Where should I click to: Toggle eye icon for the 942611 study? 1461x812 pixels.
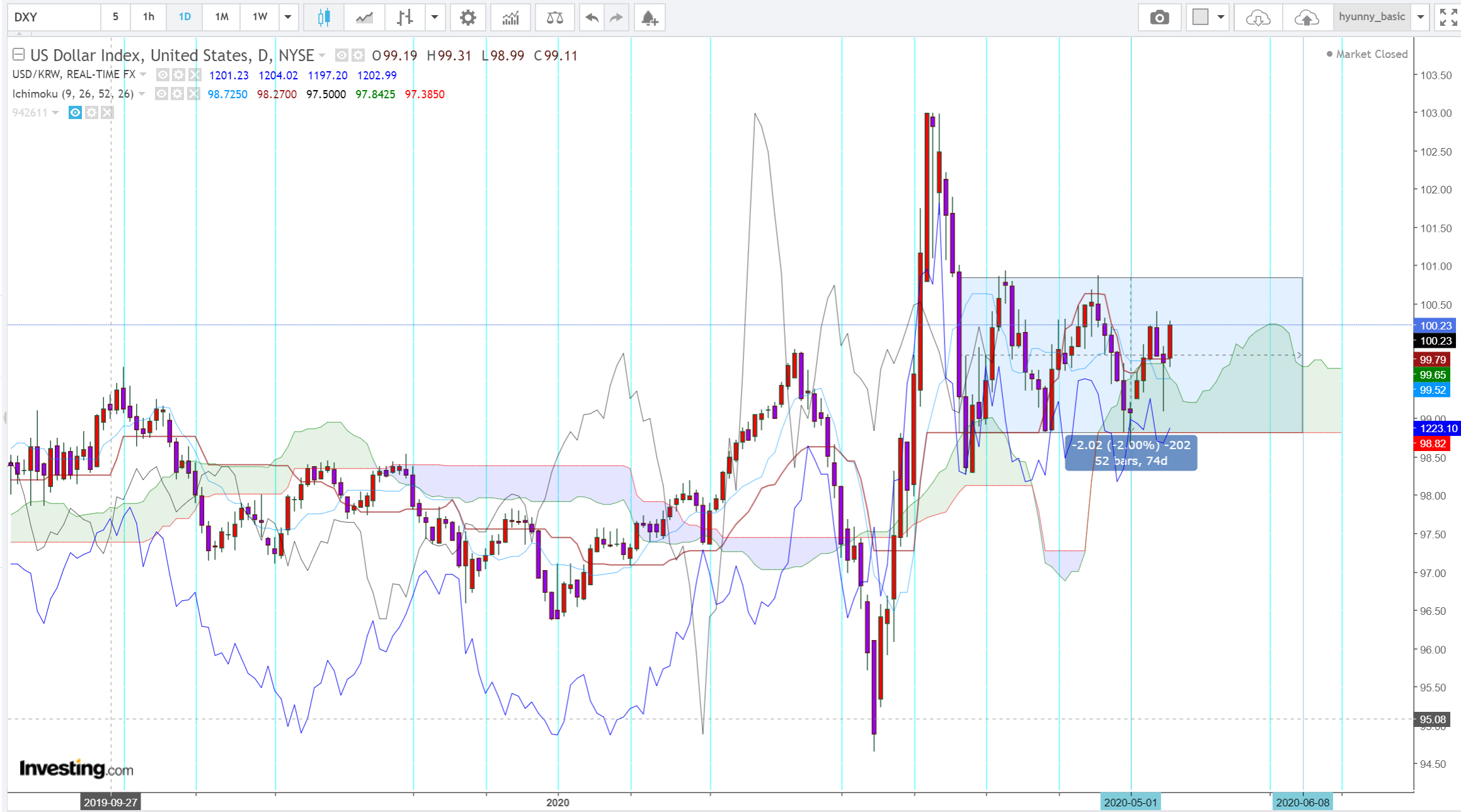tap(75, 113)
